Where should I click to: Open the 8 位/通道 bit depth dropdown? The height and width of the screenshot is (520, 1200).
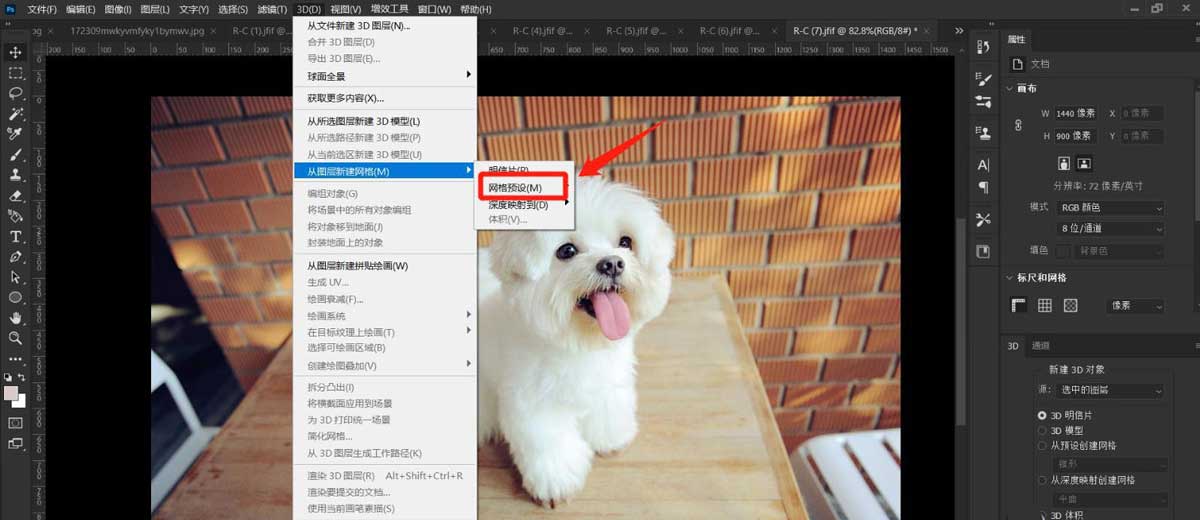point(1110,228)
